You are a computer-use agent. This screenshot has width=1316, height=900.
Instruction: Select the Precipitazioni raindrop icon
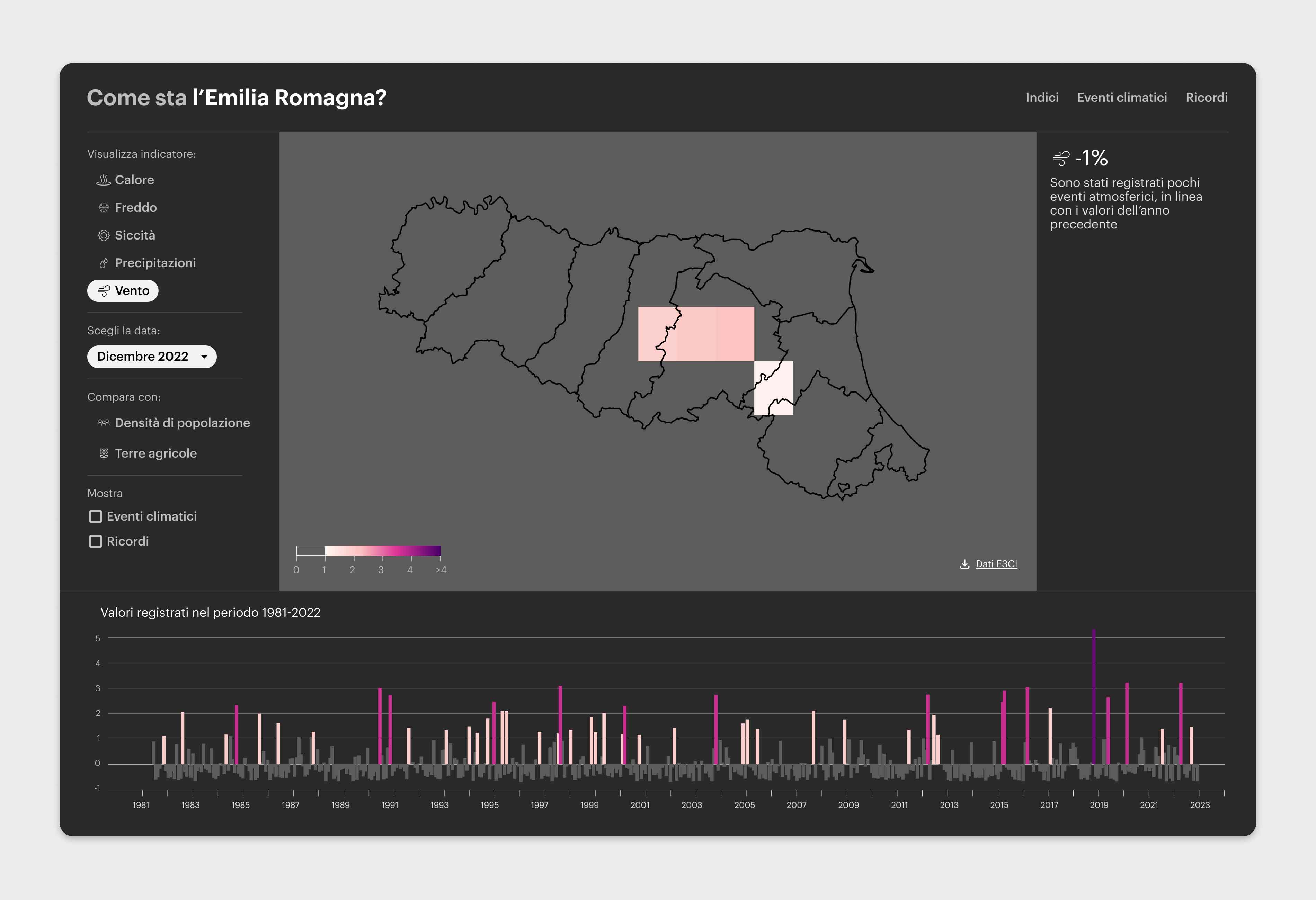[x=104, y=263]
